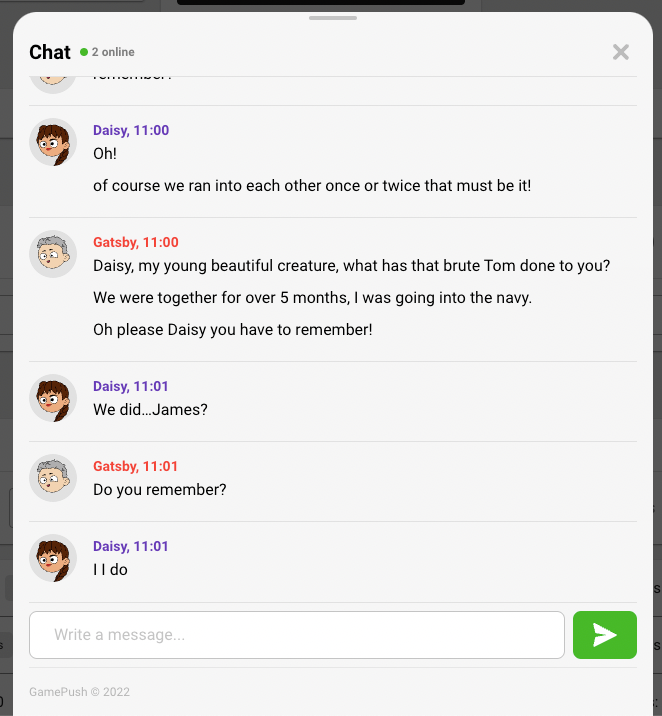
Task: Click the "Gatsby, 11:00" sender name
Action: click(136, 242)
